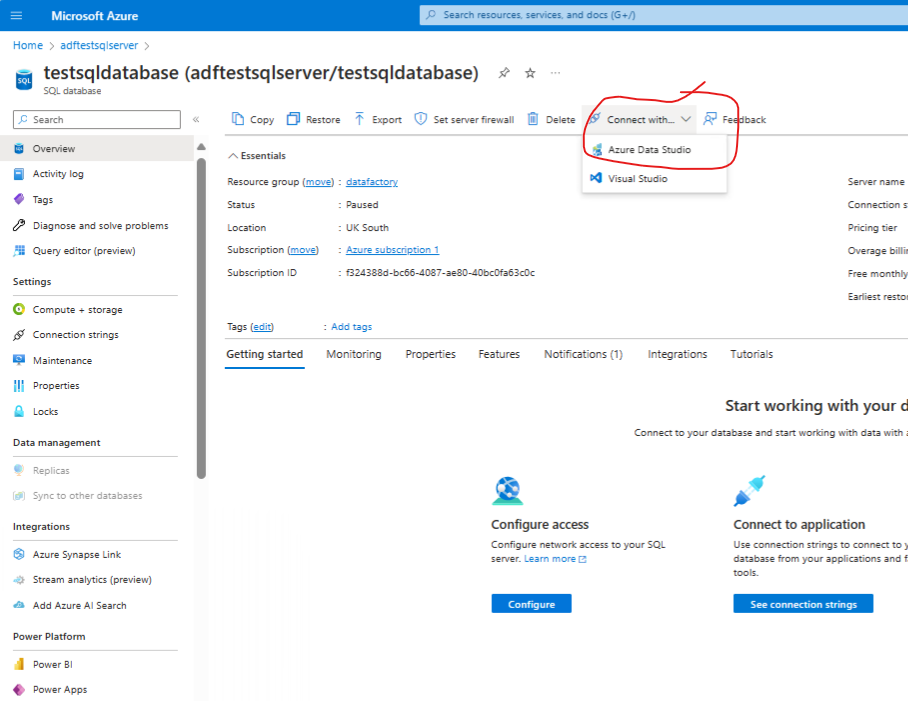Viewport: 908px width, 701px height.
Task: Click the Delete trash can icon
Action: click(533, 119)
